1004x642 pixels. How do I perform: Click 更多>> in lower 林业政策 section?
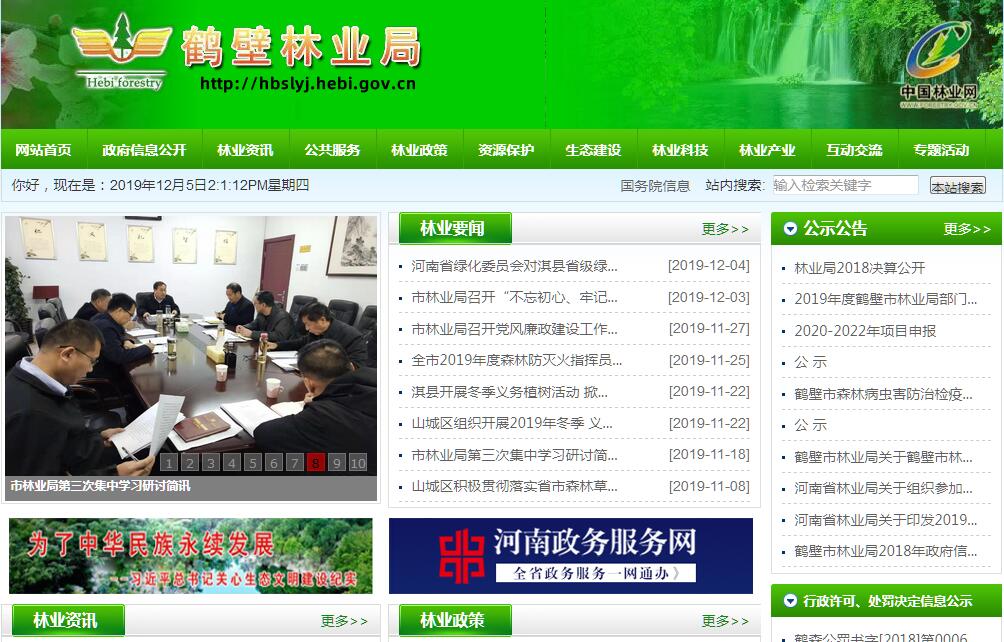pyautogui.click(x=725, y=620)
